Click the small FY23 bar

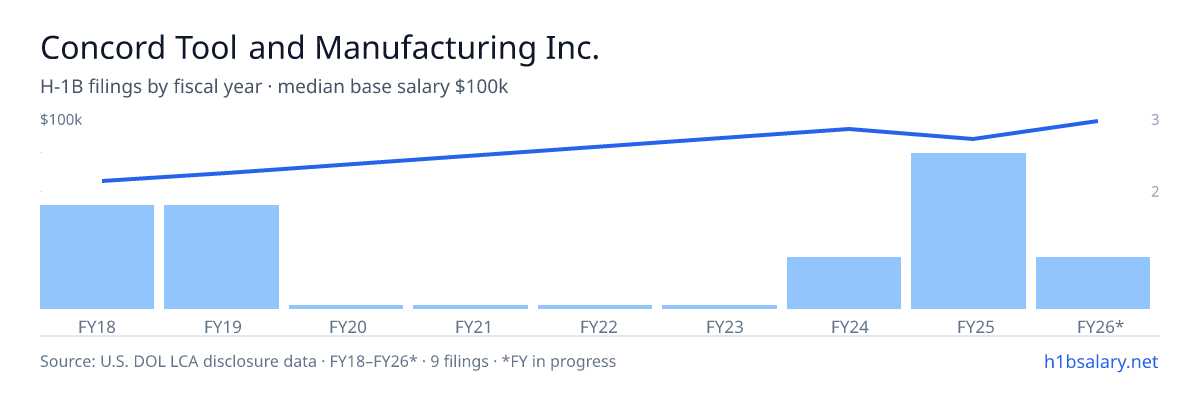(x=719, y=307)
